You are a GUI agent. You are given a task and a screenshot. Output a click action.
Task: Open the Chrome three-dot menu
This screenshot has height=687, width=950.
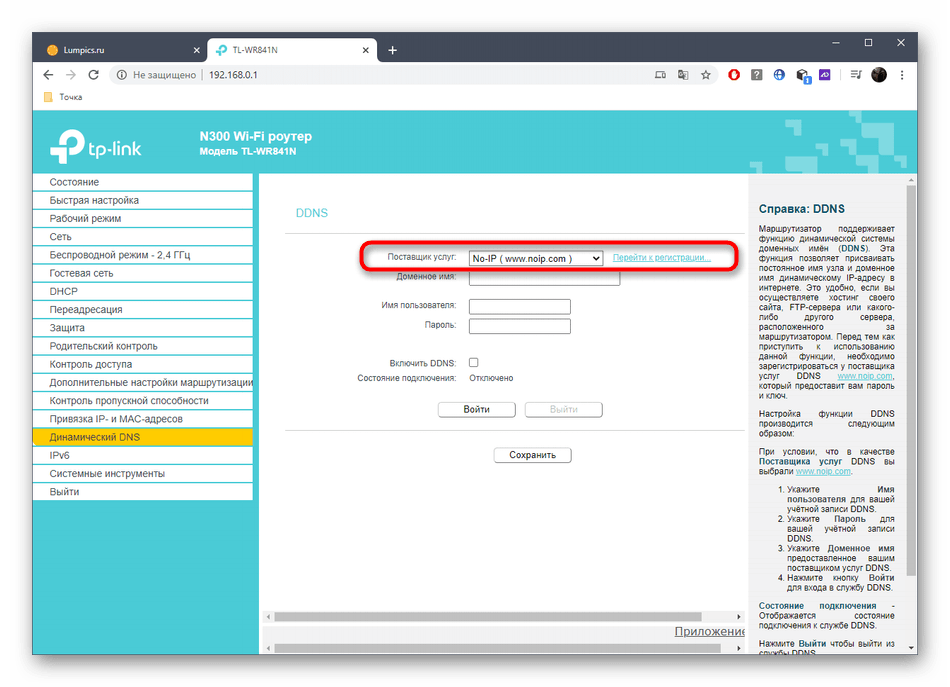(903, 75)
